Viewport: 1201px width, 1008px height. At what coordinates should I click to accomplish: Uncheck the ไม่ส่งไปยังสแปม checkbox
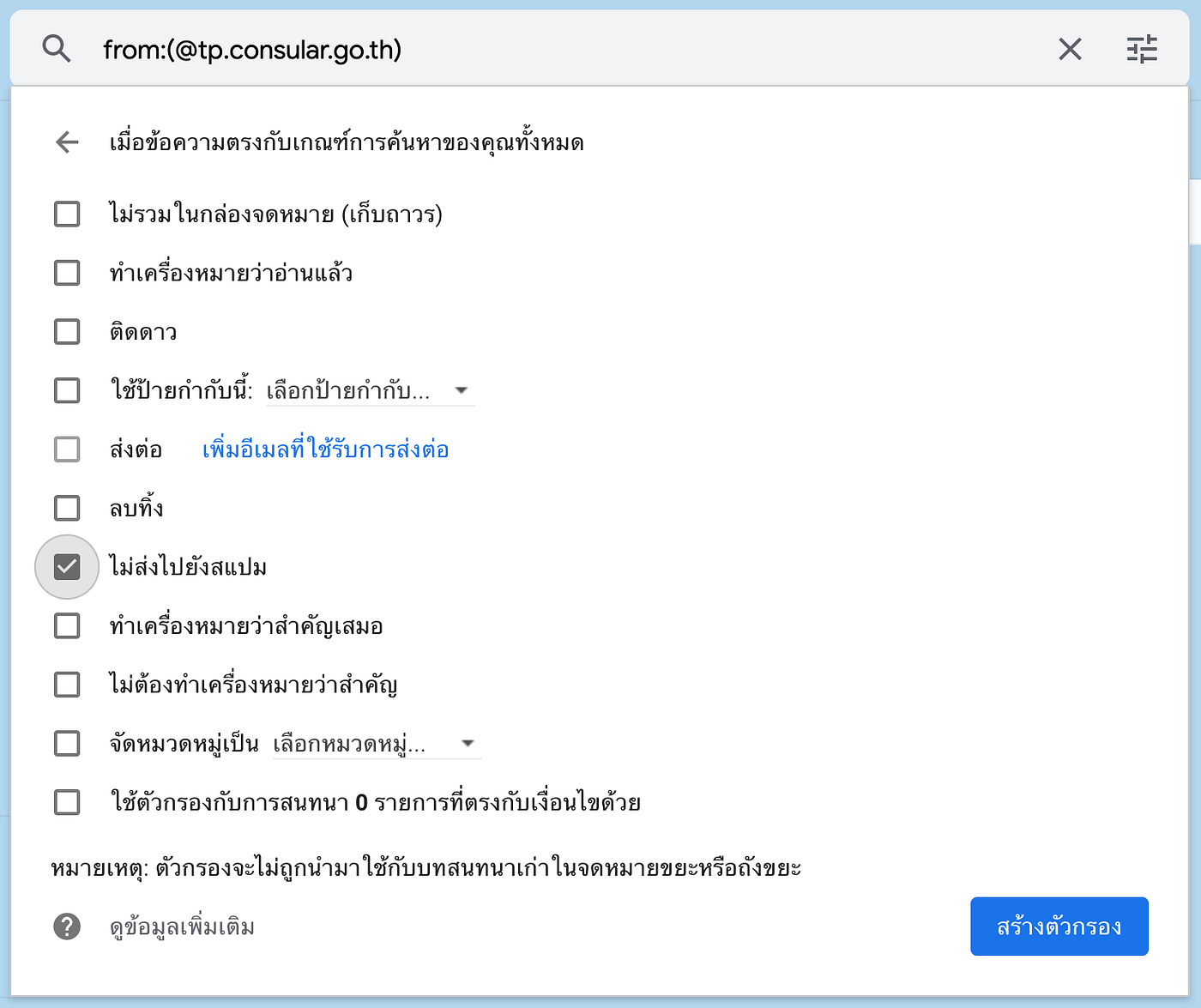pos(67,567)
